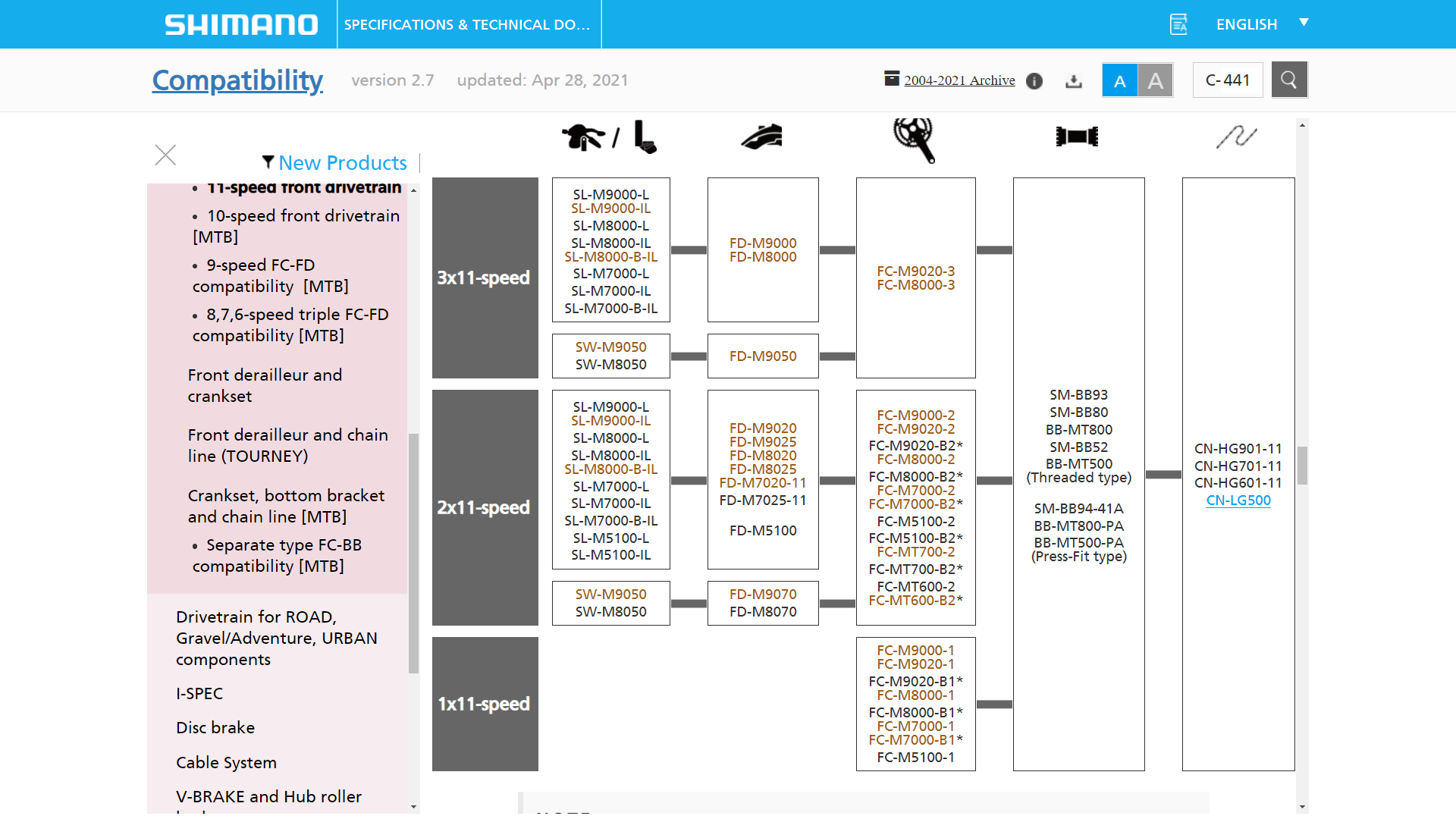Click the front derailleur column icon

pos(762,137)
